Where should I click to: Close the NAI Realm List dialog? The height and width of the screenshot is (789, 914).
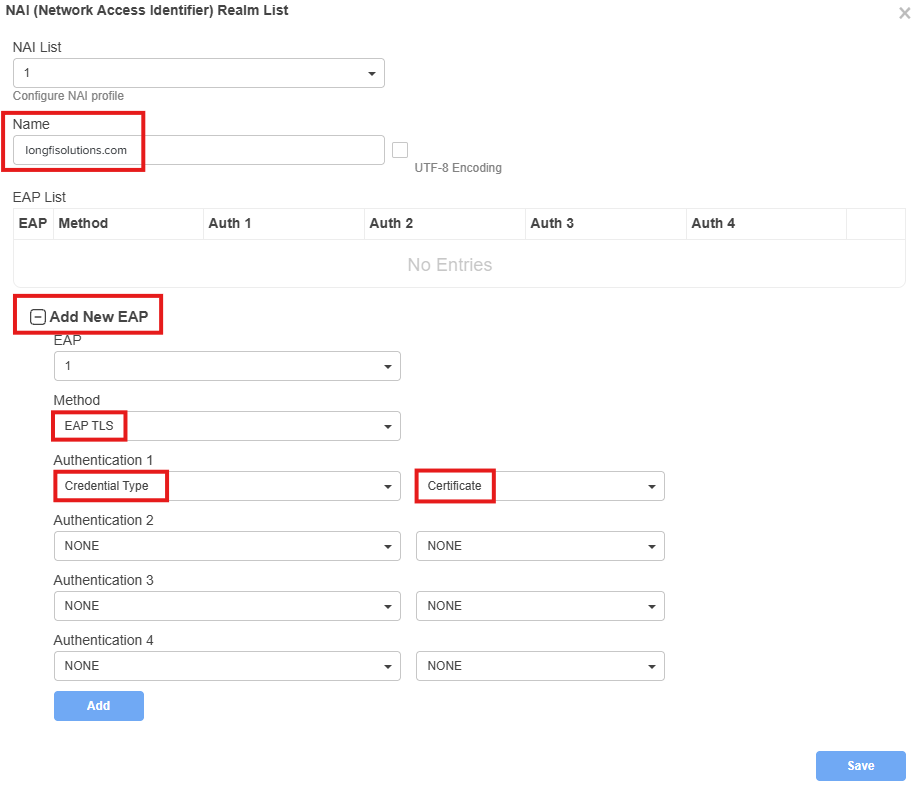point(904,13)
